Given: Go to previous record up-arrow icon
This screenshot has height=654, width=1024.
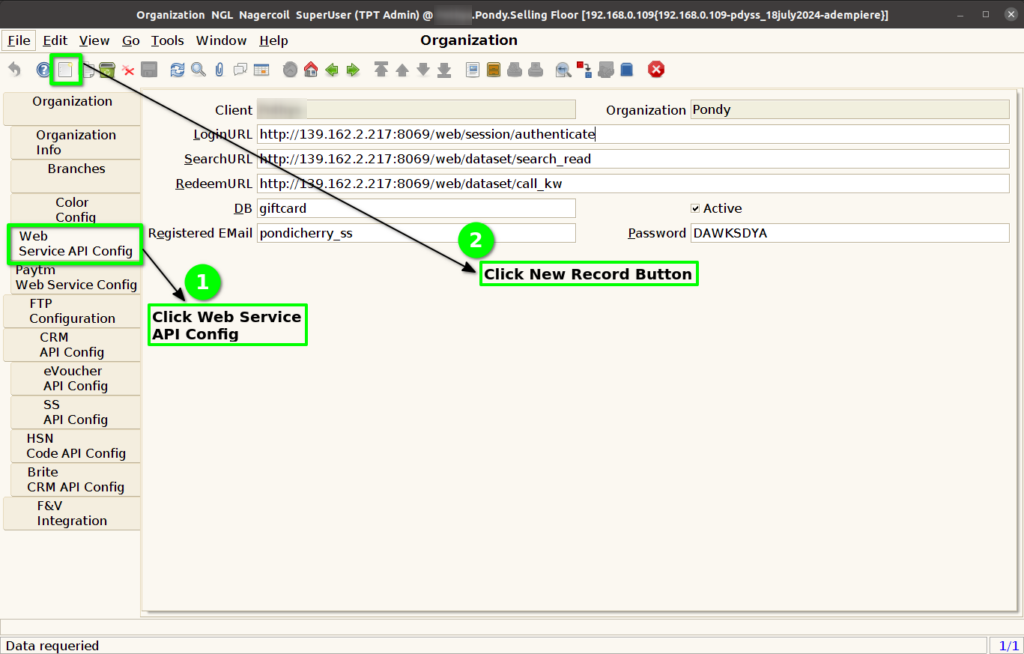Looking at the screenshot, I should [402, 70].
